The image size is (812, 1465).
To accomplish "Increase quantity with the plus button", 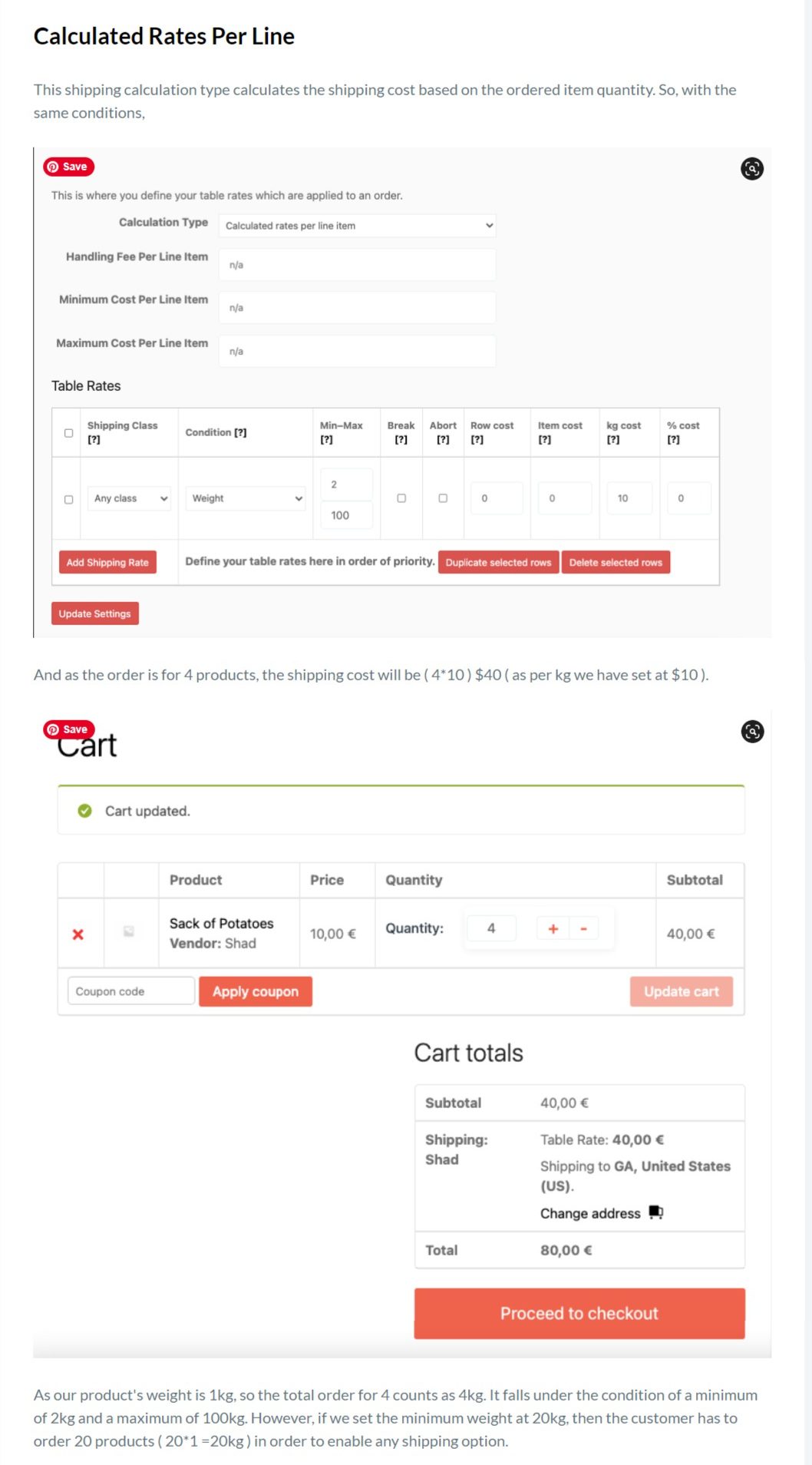I will 553,929.
